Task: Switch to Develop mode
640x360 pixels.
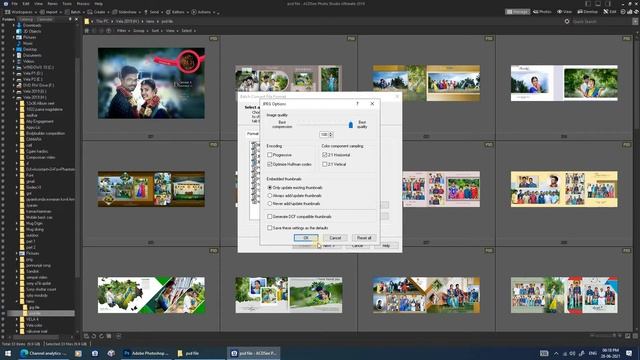Action: point(587,12)
